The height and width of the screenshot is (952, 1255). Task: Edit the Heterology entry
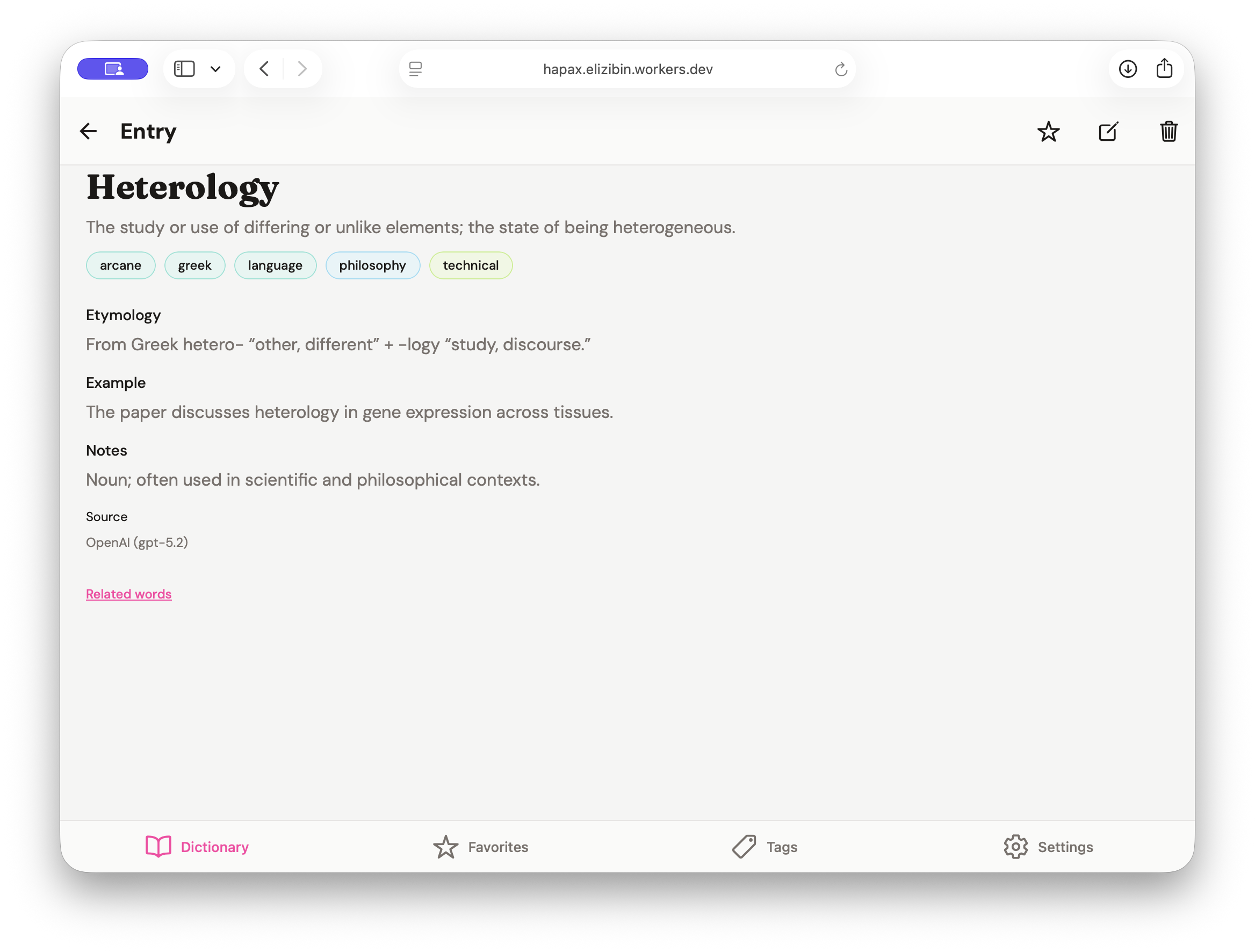click(x=1109, y=131)
